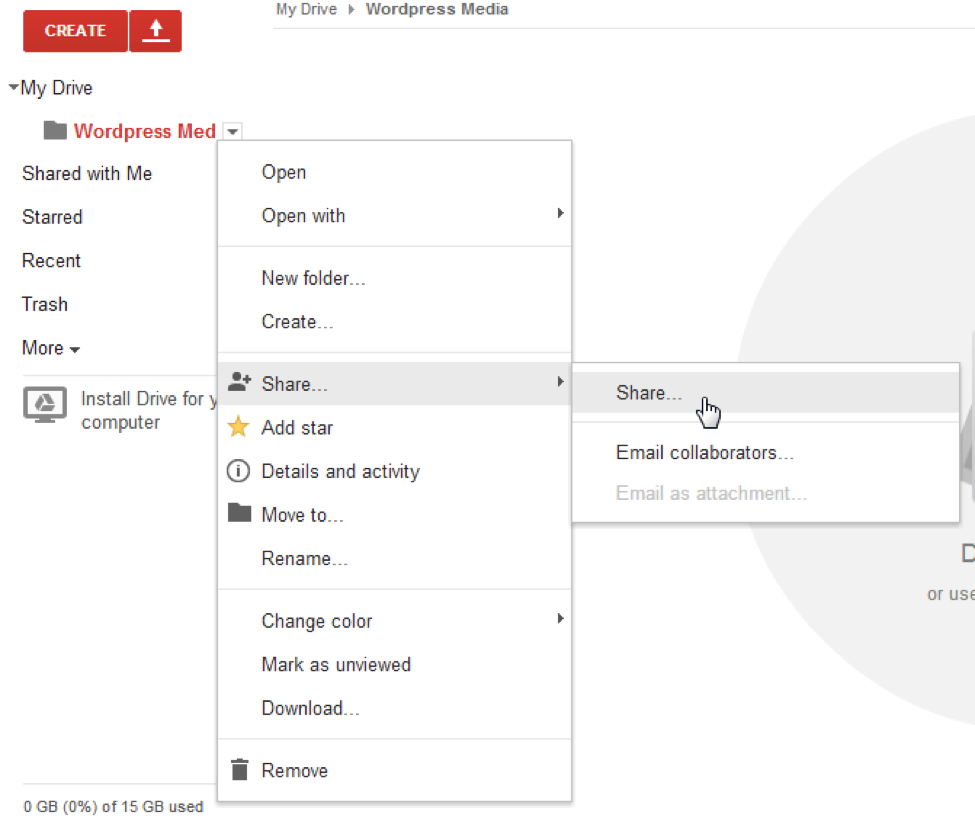Collapse the My Drive tree arrow
The image size is (975, 821).
pyautogui.click(x=13, y=87)
